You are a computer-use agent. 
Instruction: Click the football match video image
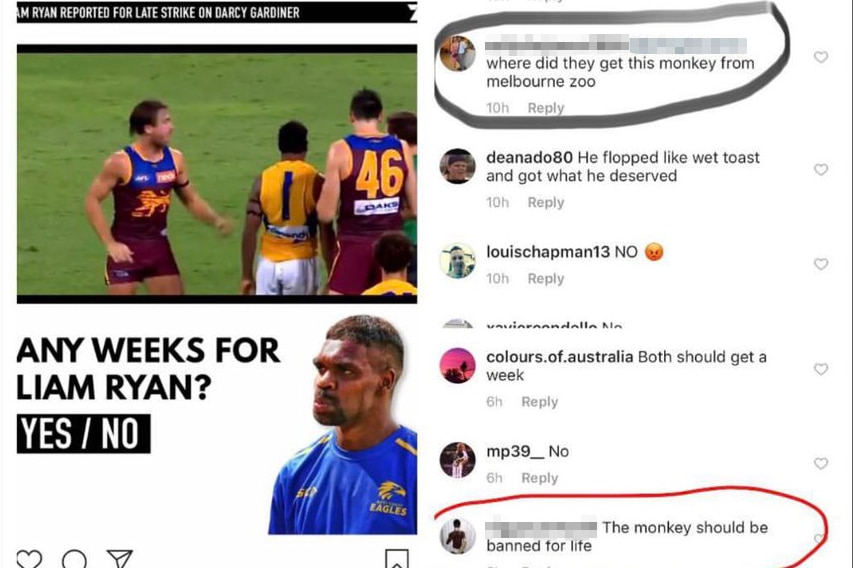point(217,174)
